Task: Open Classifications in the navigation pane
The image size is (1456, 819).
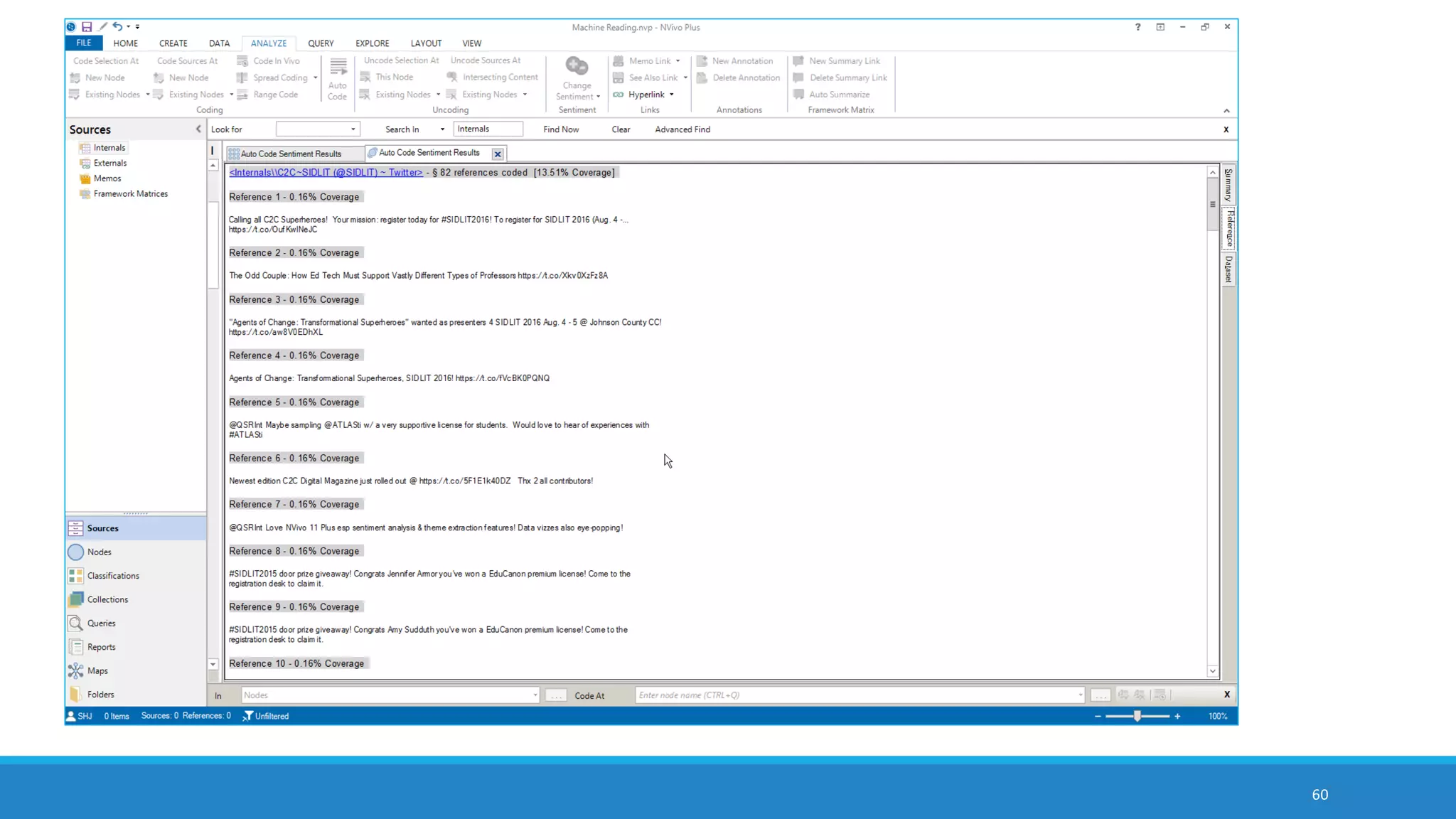Action: click(x=113, y=575)
